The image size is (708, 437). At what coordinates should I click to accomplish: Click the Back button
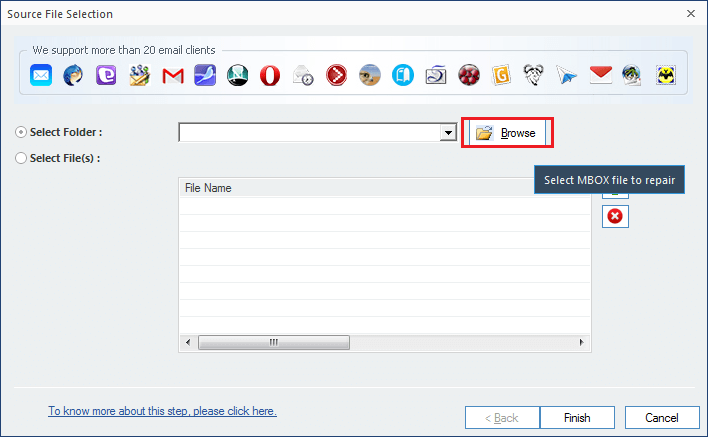502,418
